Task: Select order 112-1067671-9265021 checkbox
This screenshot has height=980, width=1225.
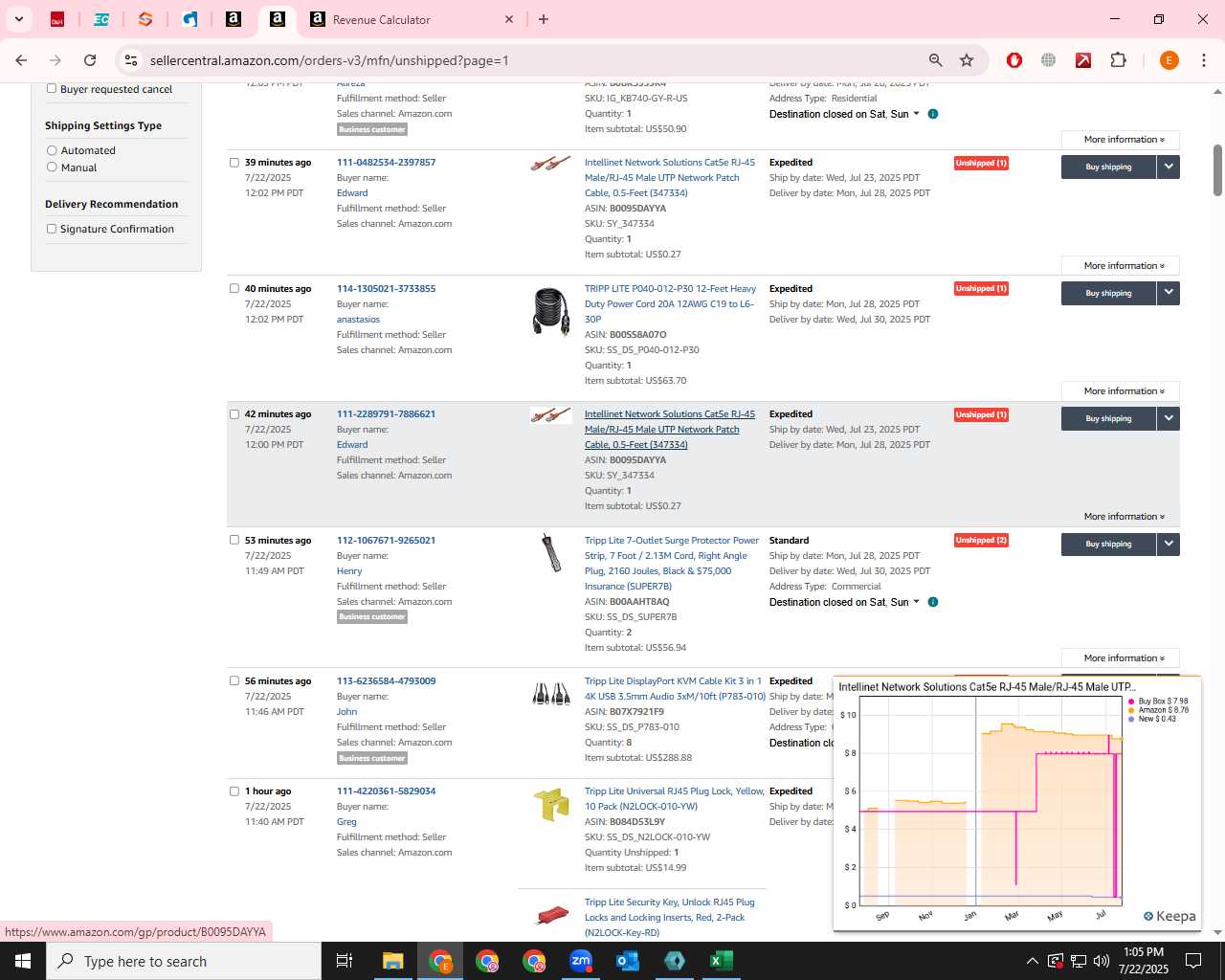Action: click(x=234, y=540)
